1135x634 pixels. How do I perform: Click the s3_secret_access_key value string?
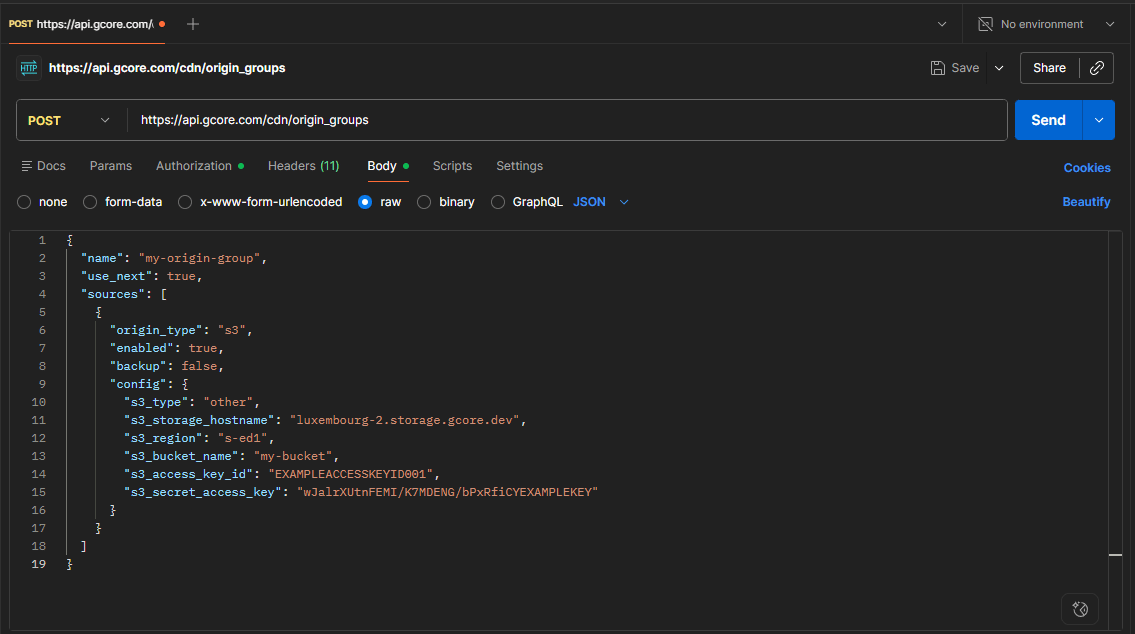click(447, 492)
